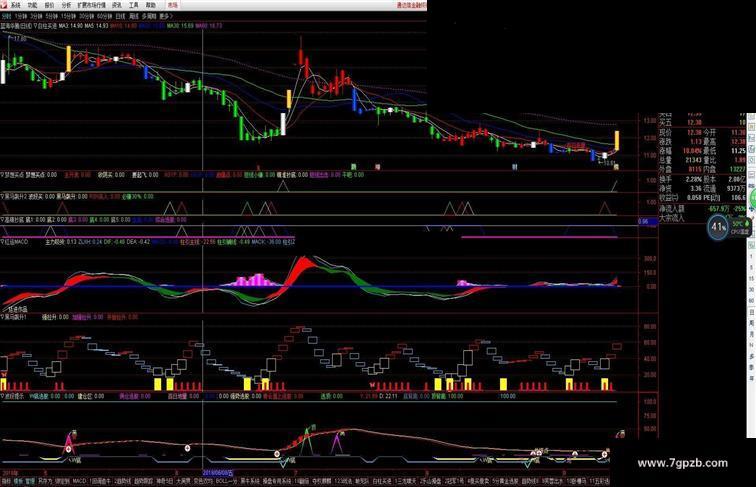Image resolution: width=756 pixels, height=487 pixels.
Task: Switch to the 日线 period
Action: tap(120, 16)
